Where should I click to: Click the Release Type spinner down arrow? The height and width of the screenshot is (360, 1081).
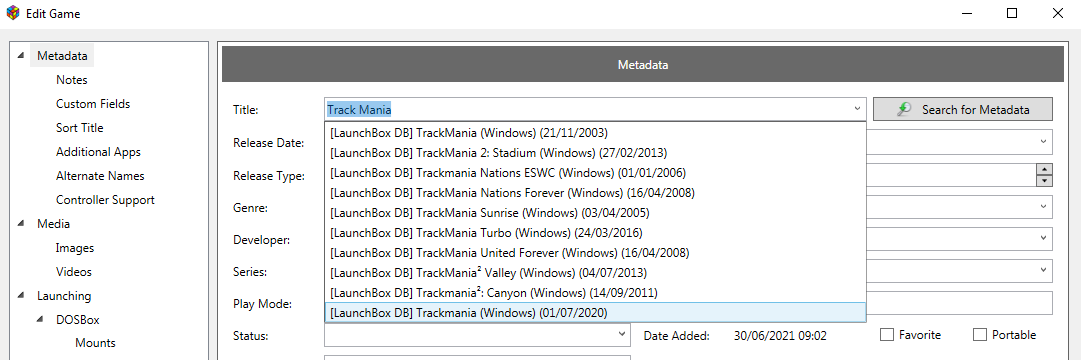[1044, 181]
